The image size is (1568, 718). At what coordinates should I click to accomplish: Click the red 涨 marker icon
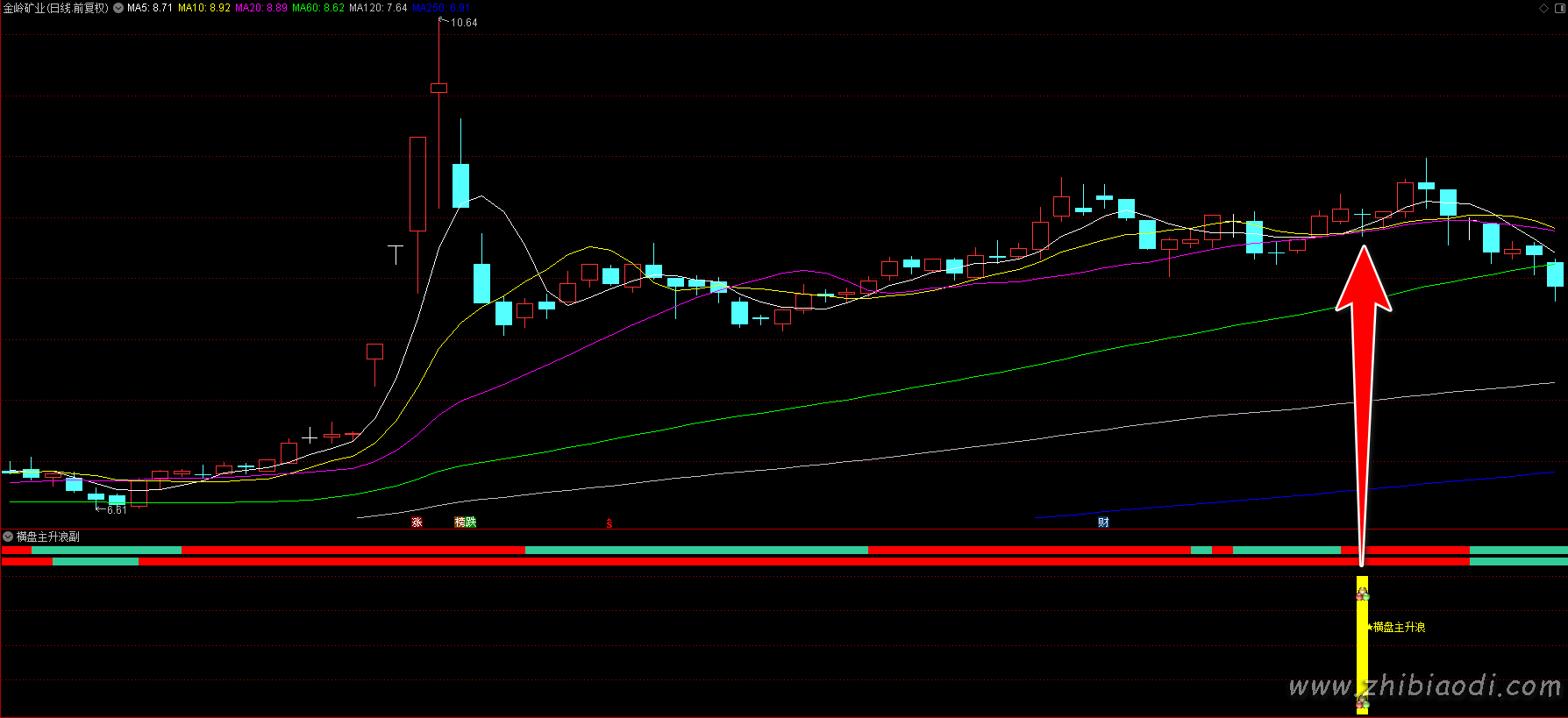(x=417, y=523)
